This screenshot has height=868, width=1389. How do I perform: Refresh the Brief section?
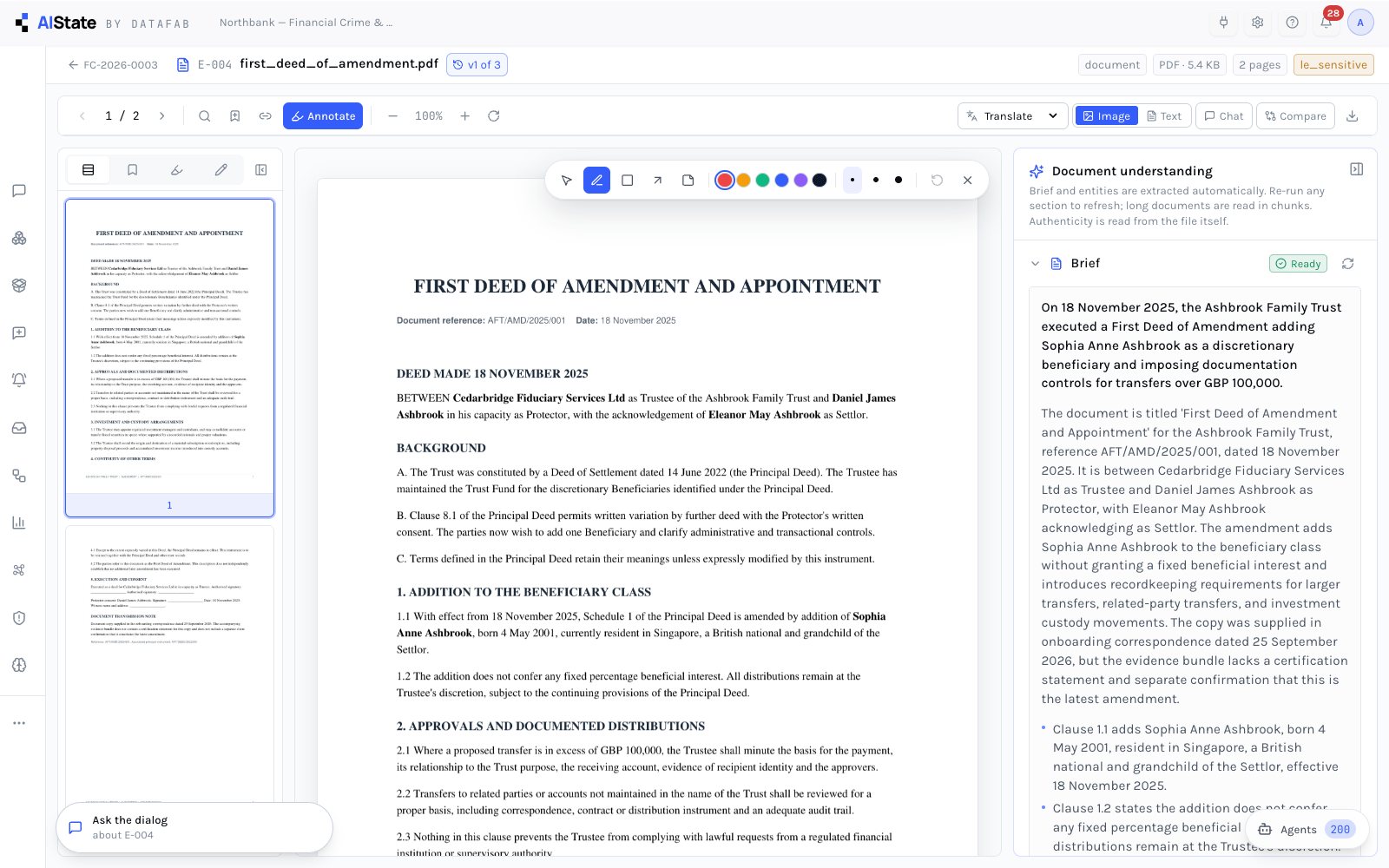pos(1347,263)
